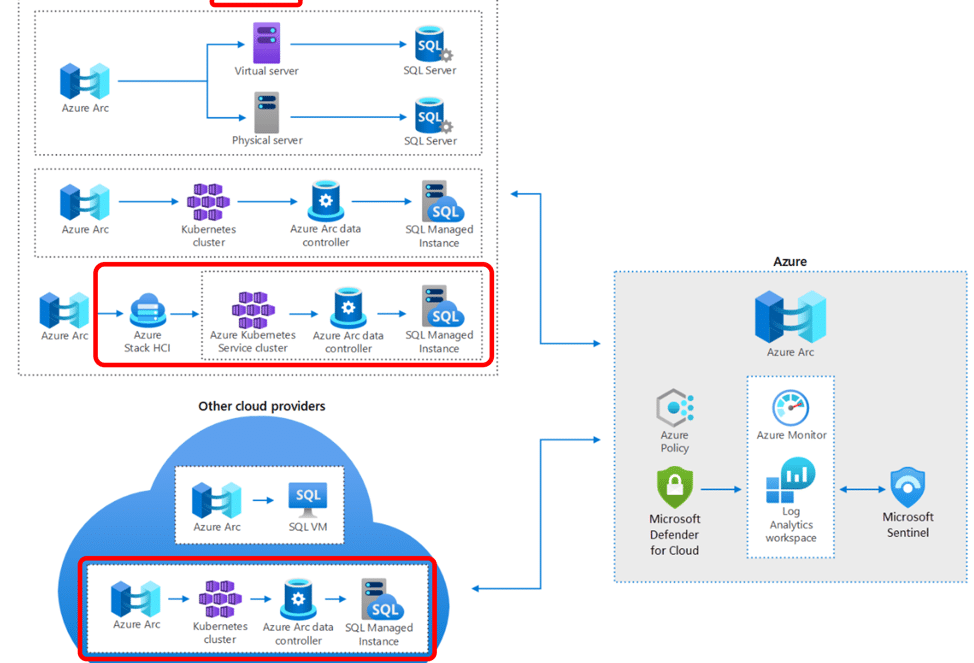The image size is (974, 663).
Task: Select "Kubernetes cluster" label inside the cloud
Action: [x=220, y=633]
